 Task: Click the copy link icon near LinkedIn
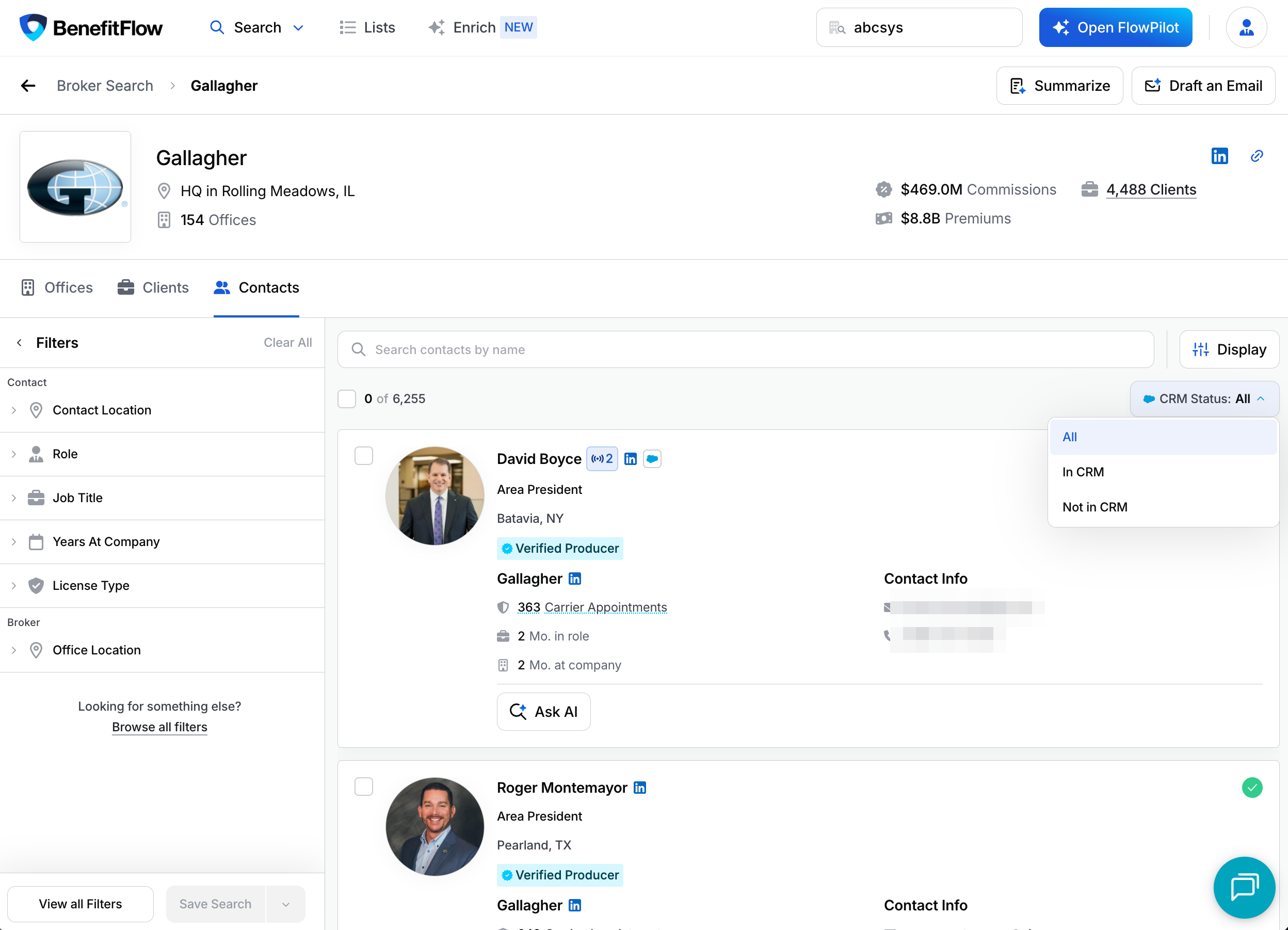(1256, 156)
